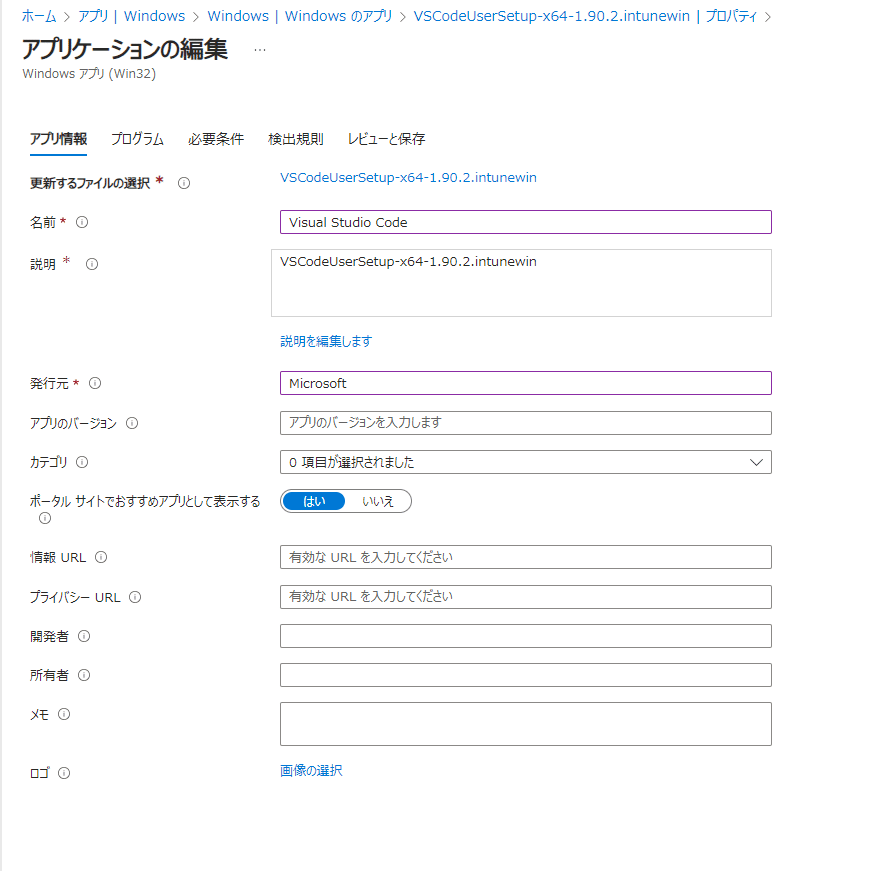Viewport: 894px width, 871px height.
Task: Switch to プログラム tab
Action: coord(137,139)
